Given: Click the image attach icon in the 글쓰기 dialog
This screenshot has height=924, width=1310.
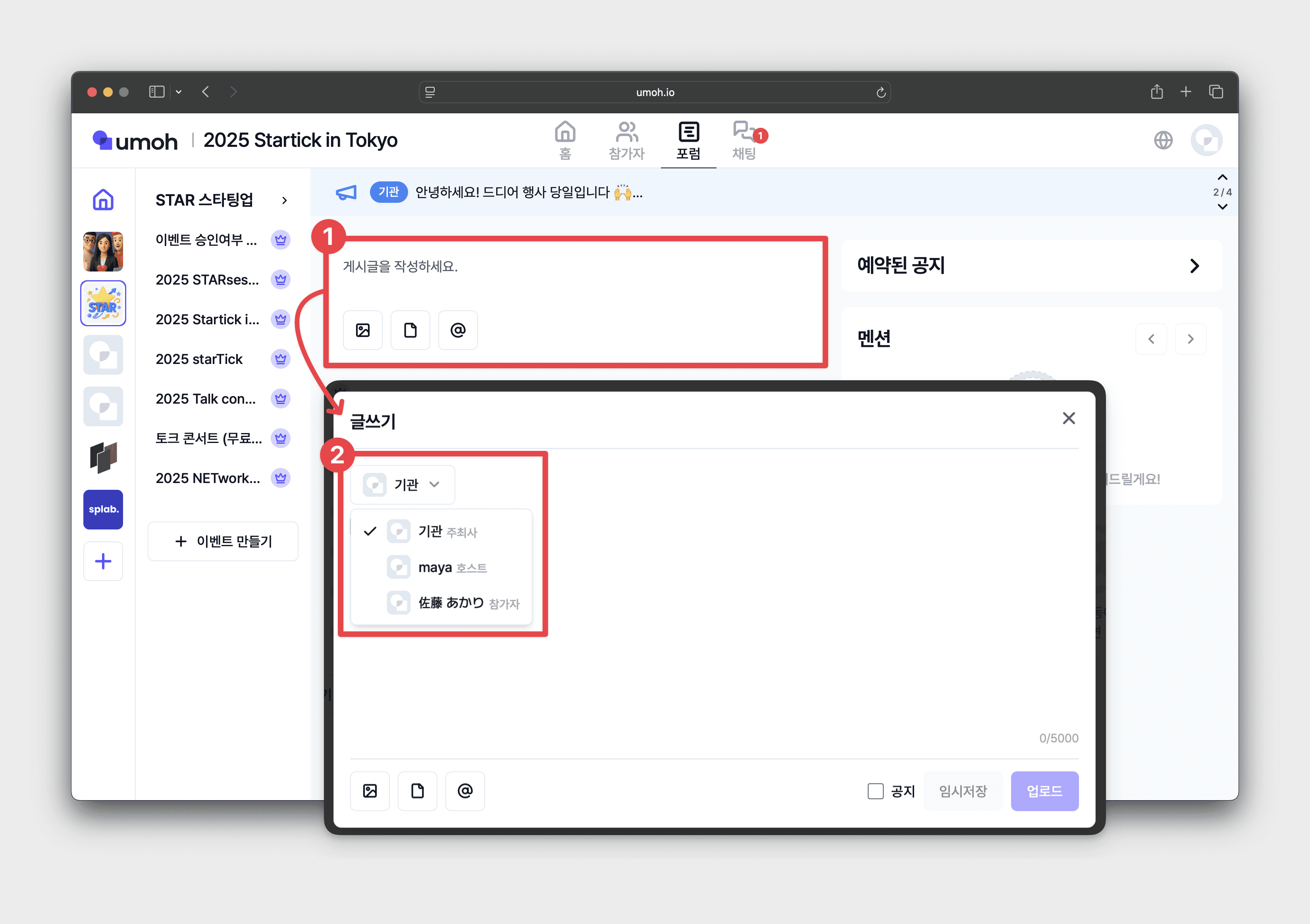Looking at the screenshot, I should [370, 791].
